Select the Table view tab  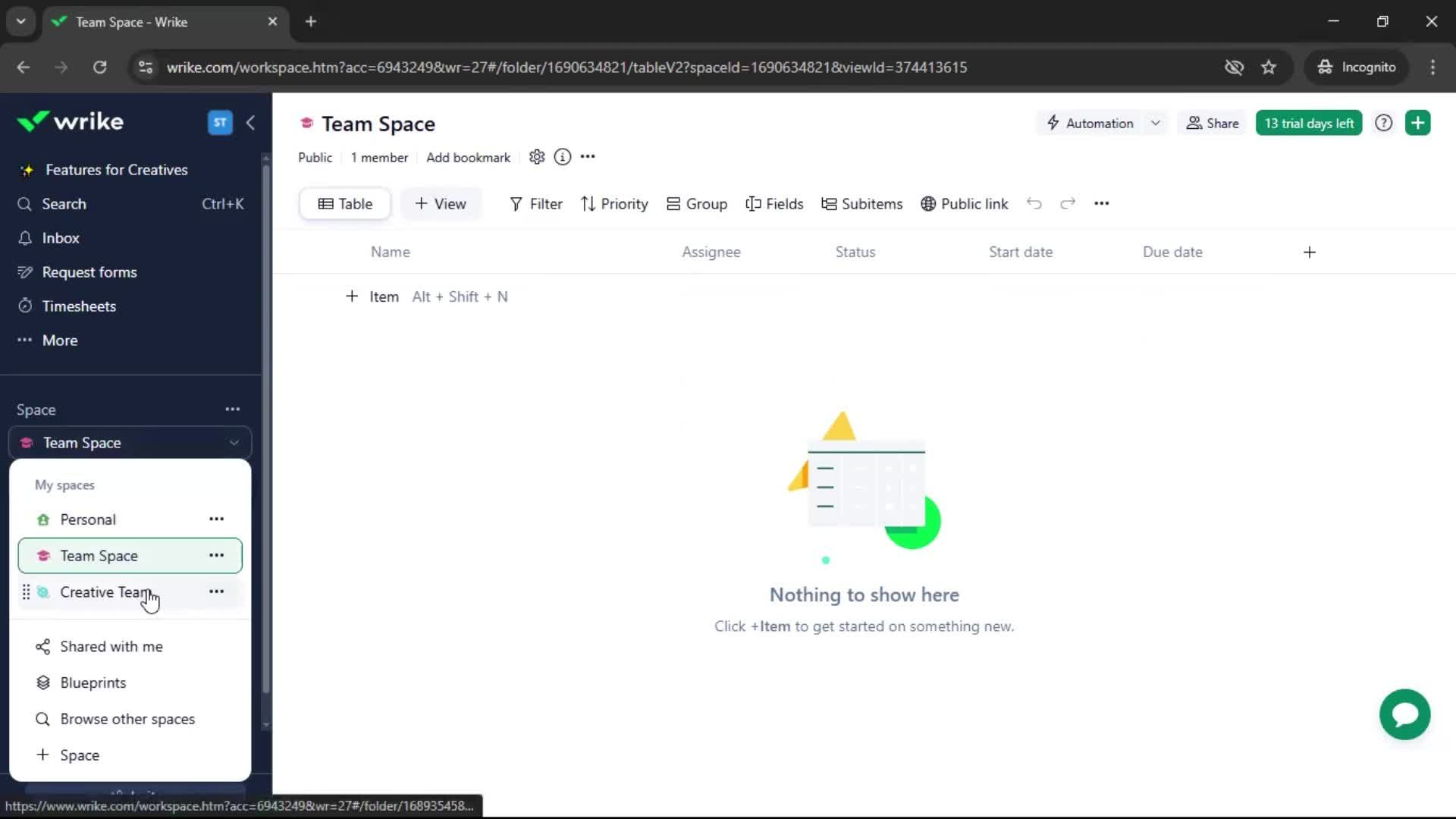point(345,204)
